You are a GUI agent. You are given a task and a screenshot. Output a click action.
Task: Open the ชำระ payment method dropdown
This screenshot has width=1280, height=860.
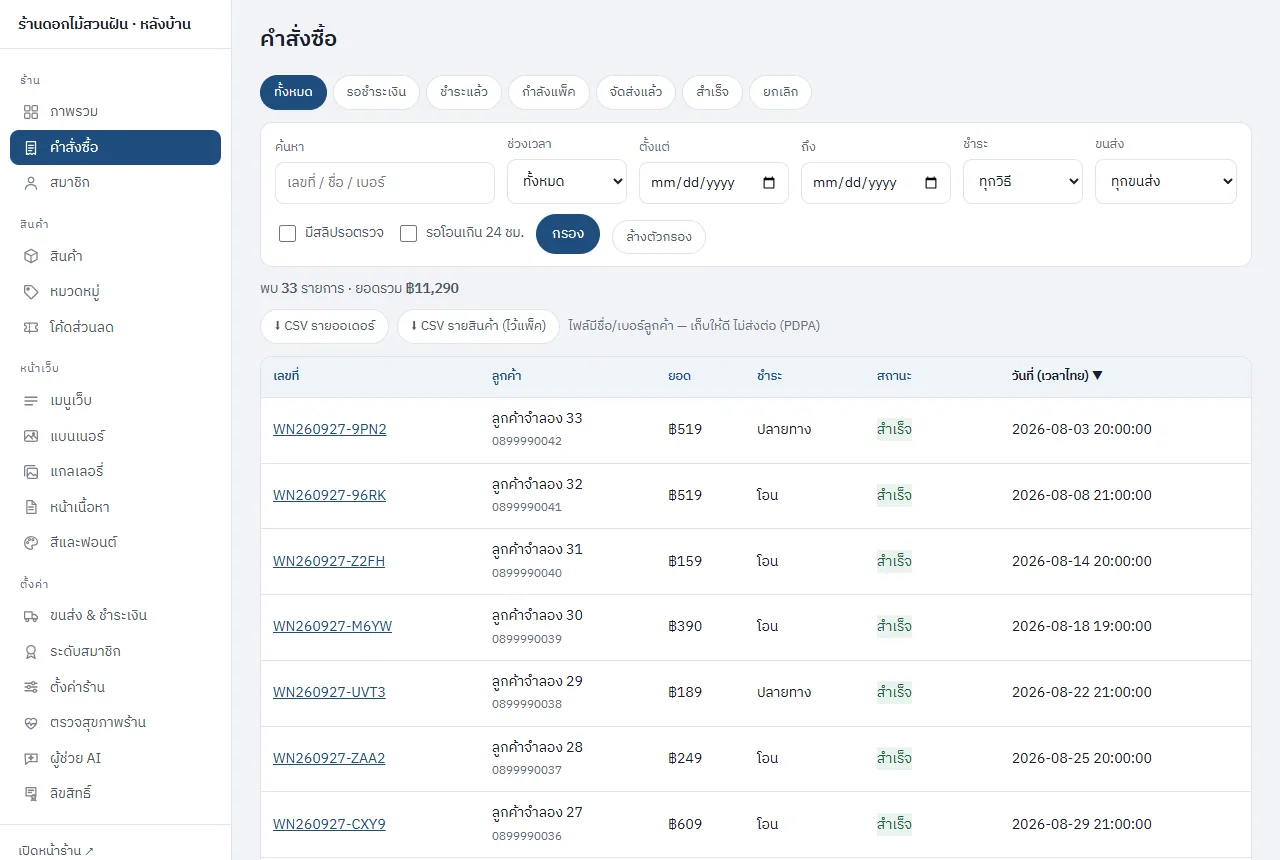[1023, 182]
